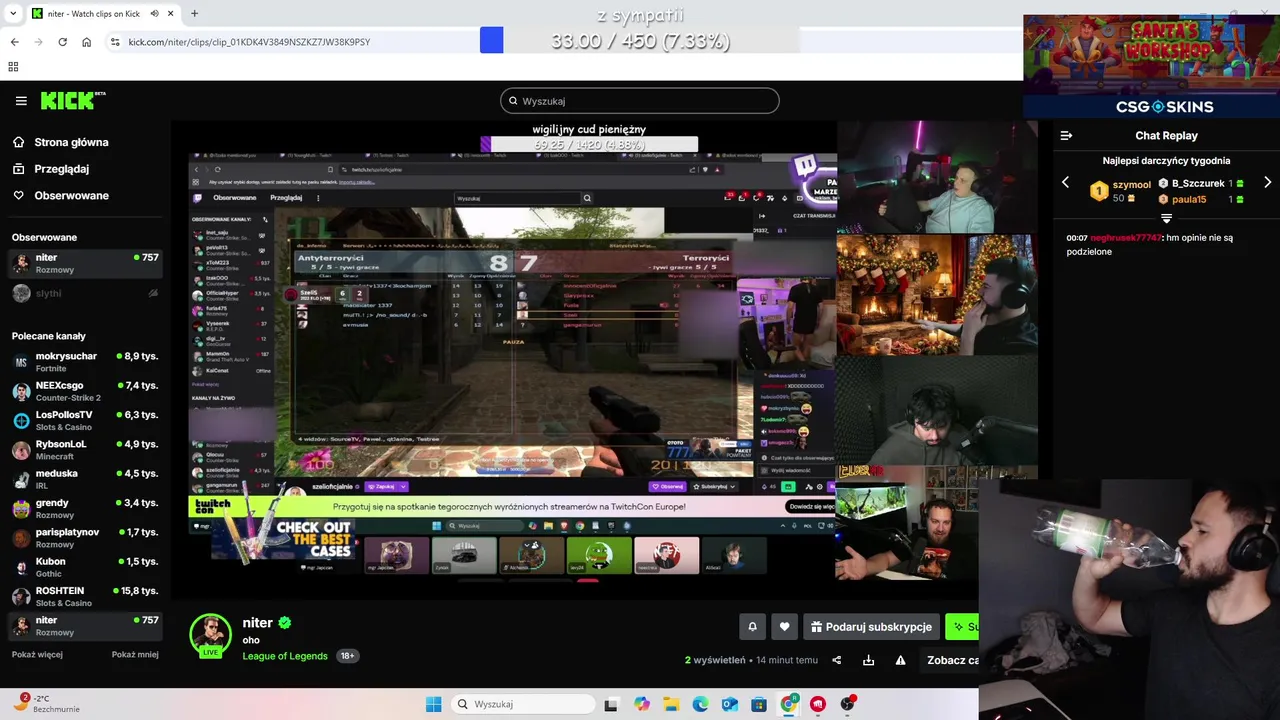Go back in browser
1280x720 pixels.
tap(15, 42)
